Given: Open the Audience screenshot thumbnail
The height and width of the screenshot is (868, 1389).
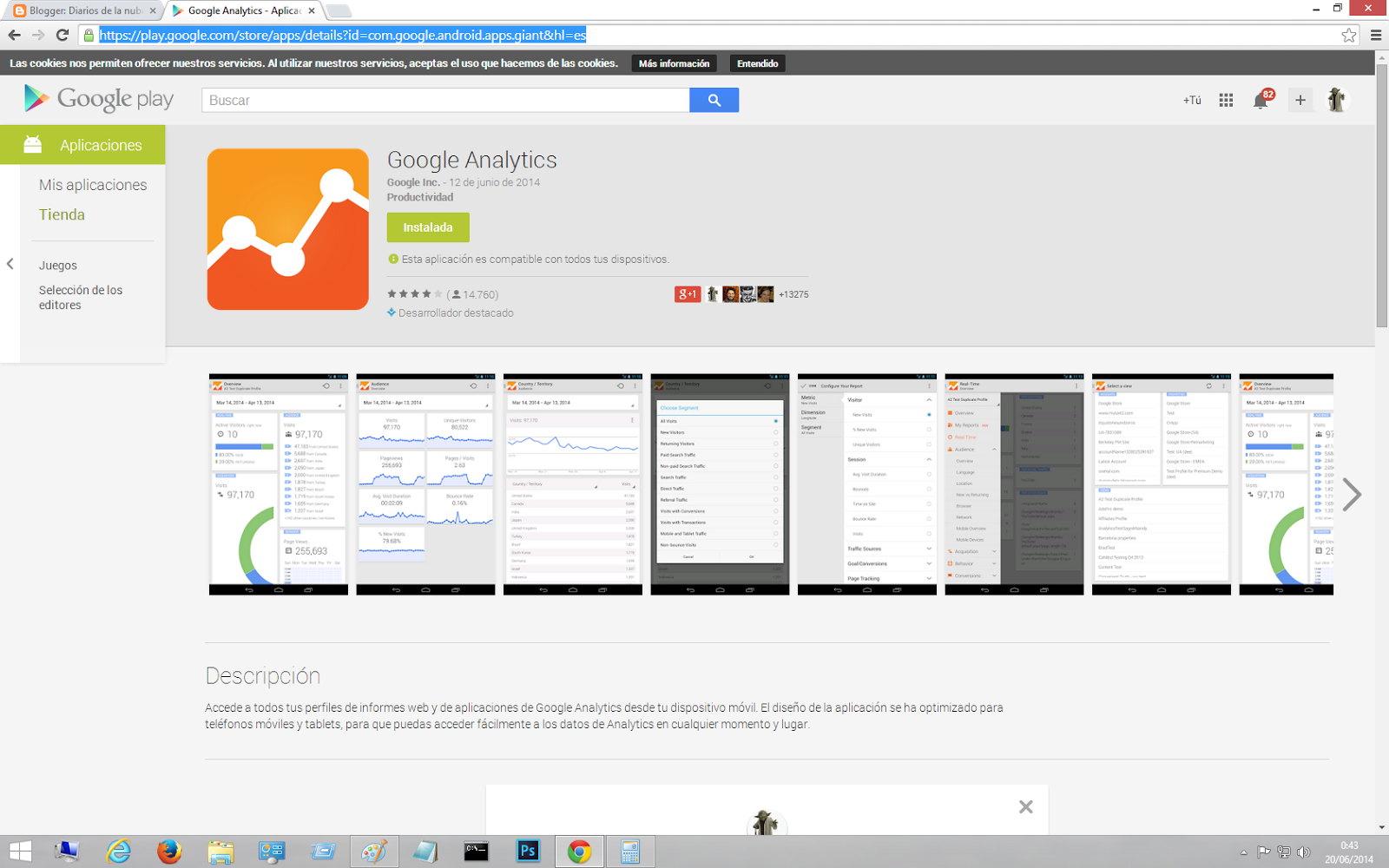Looking at the screenshot, I should pyautogui.click(x=425, y=484).
